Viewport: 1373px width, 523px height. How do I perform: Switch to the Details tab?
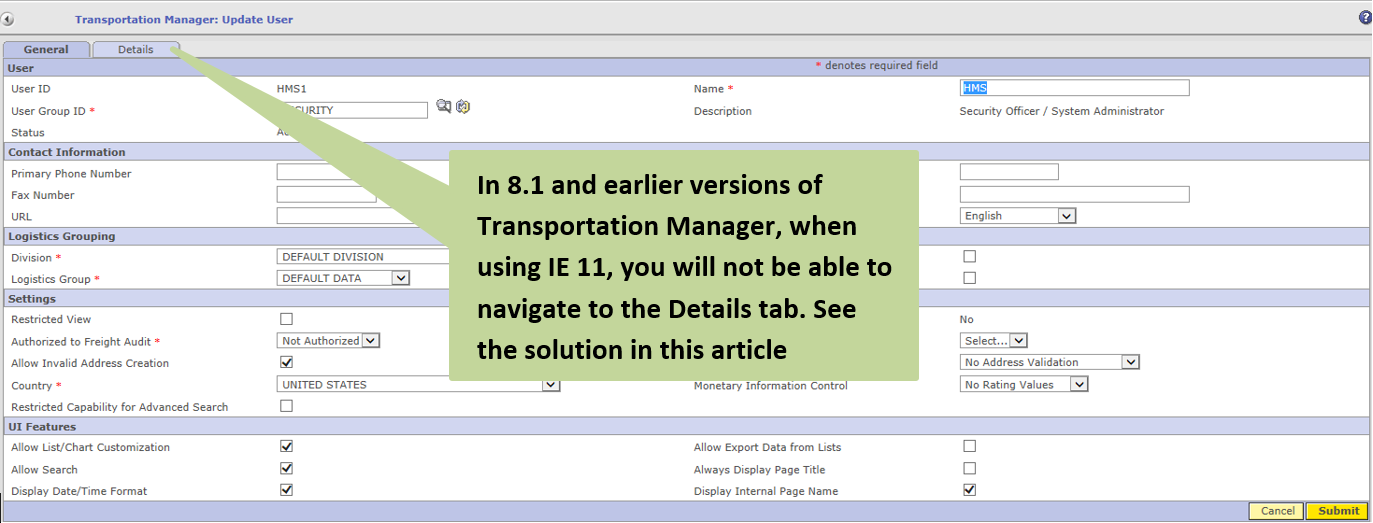[136, 50]
